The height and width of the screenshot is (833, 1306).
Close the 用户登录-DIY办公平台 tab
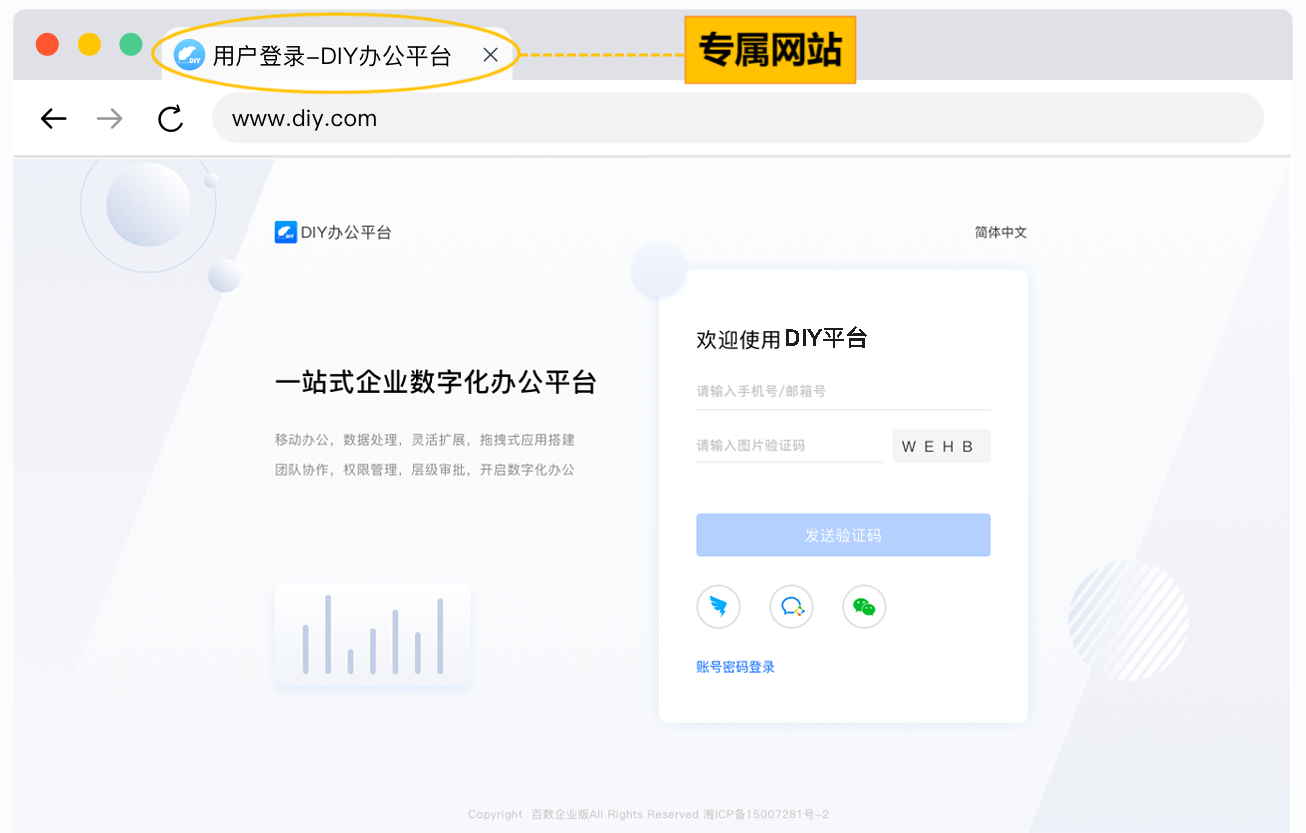pos(490,56)
